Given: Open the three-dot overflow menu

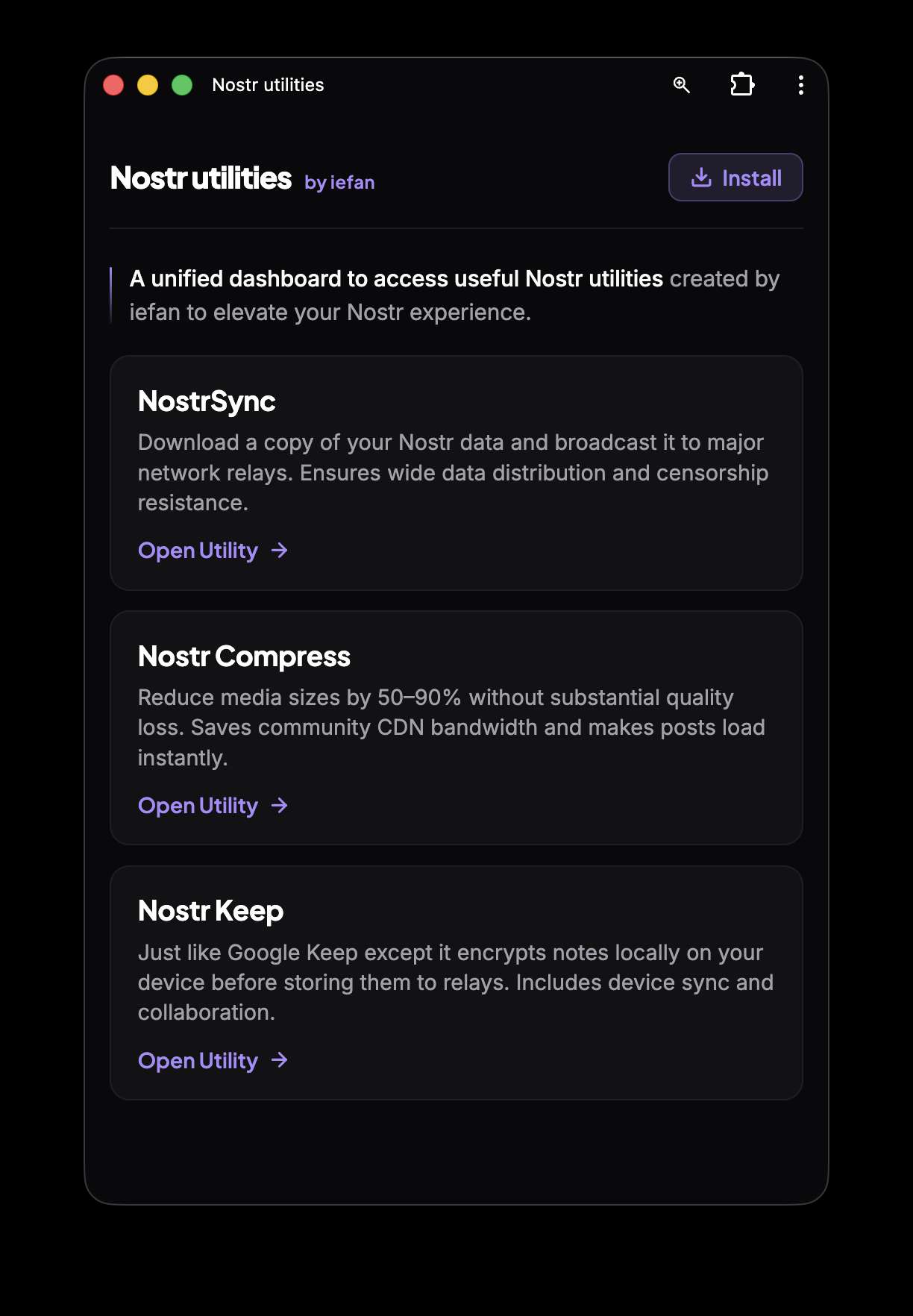Looking at the screenshot, I should 801,85.
